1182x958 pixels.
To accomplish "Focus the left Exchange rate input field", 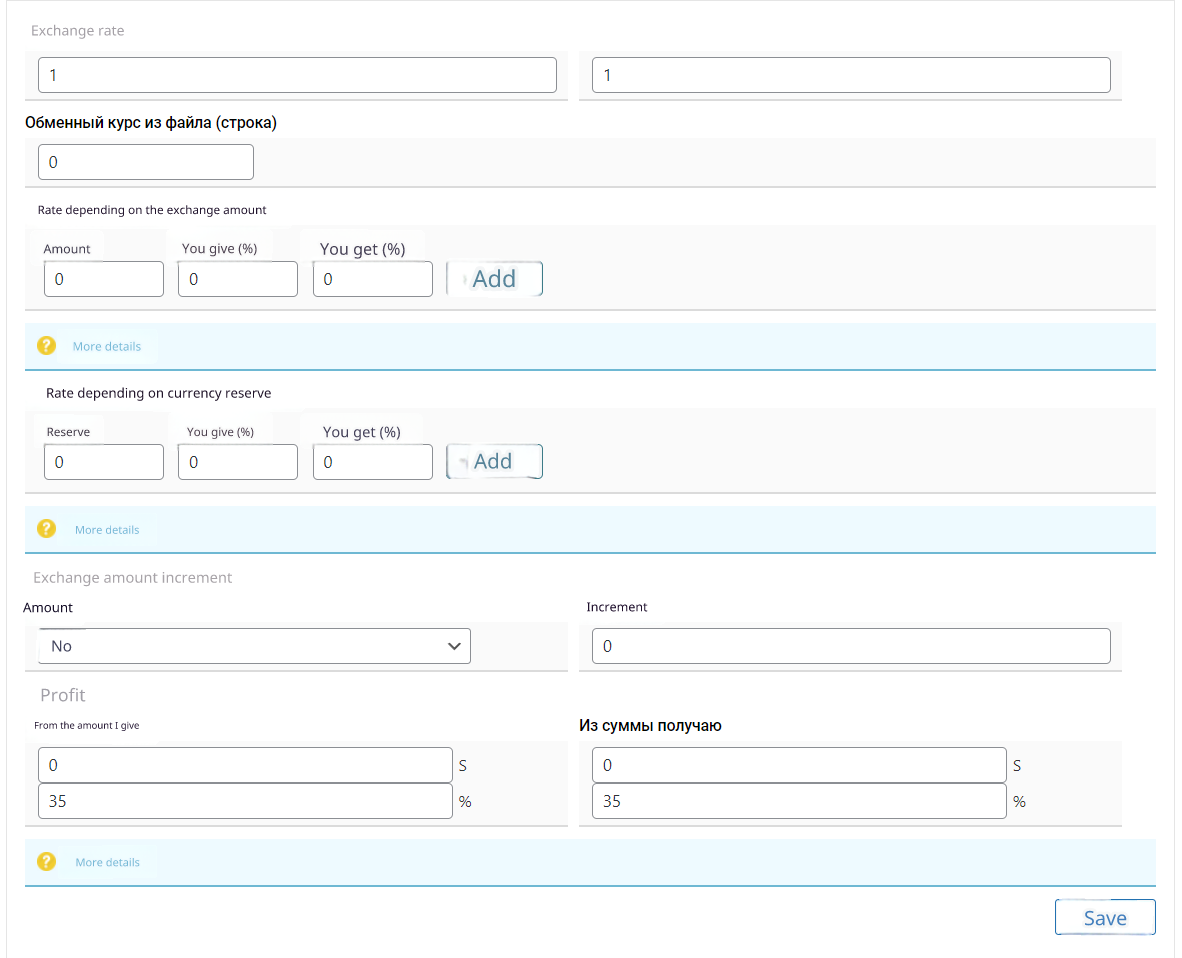I will pos(297,75).
